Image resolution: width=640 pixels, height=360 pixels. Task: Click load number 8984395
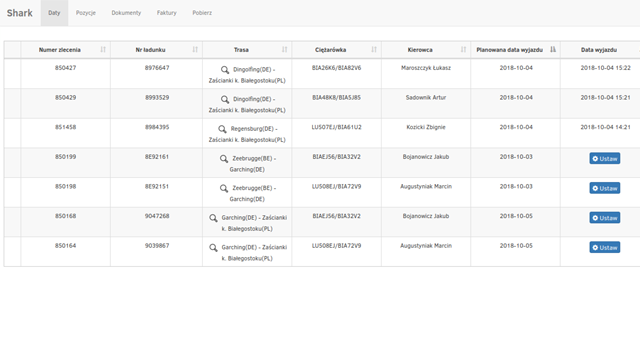pos(157,127)
